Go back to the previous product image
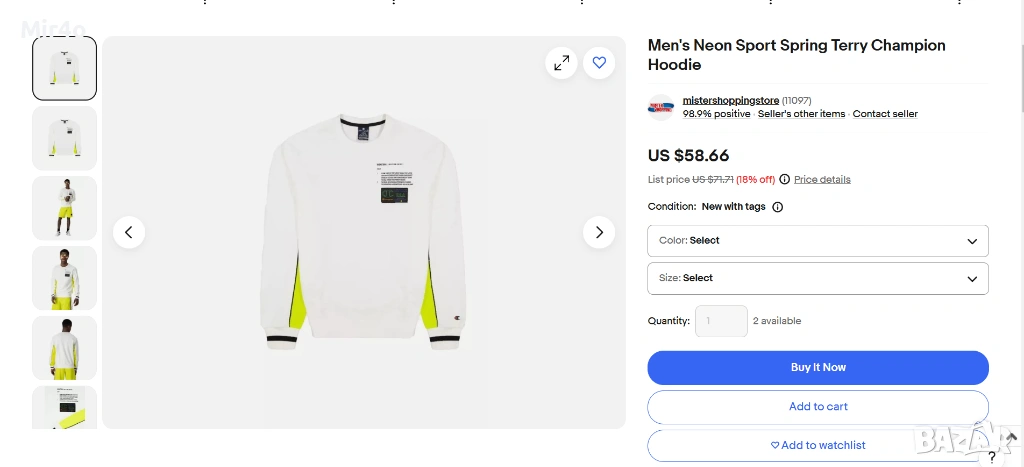 pos(129,233)
